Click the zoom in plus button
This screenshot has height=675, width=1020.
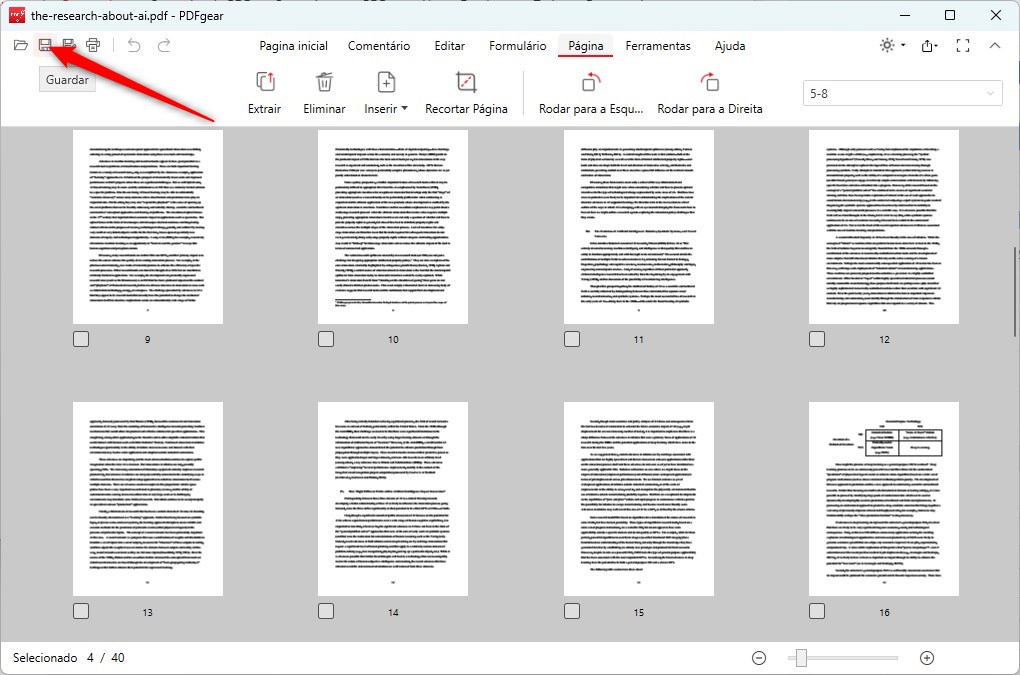pyautogui.click(x=925, y=658)
